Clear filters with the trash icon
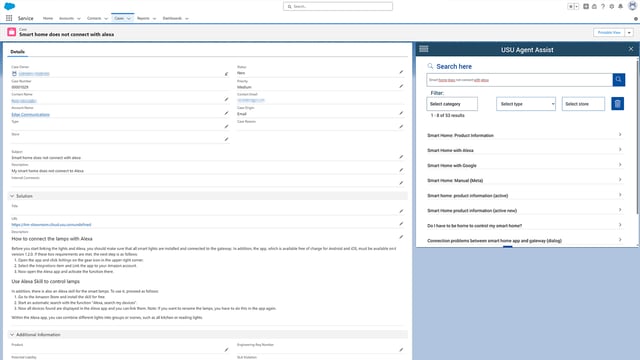The height and width of the screenshot is (360, 640). coord(618,104)
